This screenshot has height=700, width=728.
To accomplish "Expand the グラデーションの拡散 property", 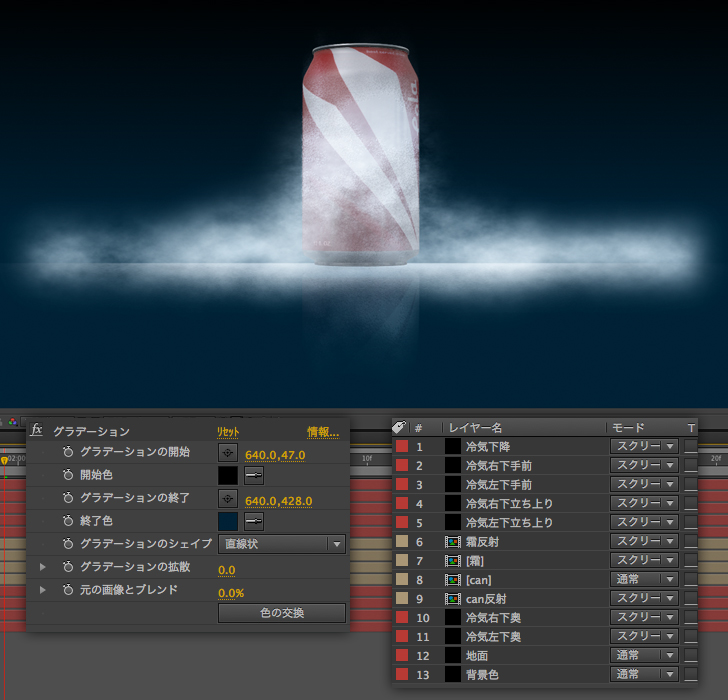I will coord(43,567).
